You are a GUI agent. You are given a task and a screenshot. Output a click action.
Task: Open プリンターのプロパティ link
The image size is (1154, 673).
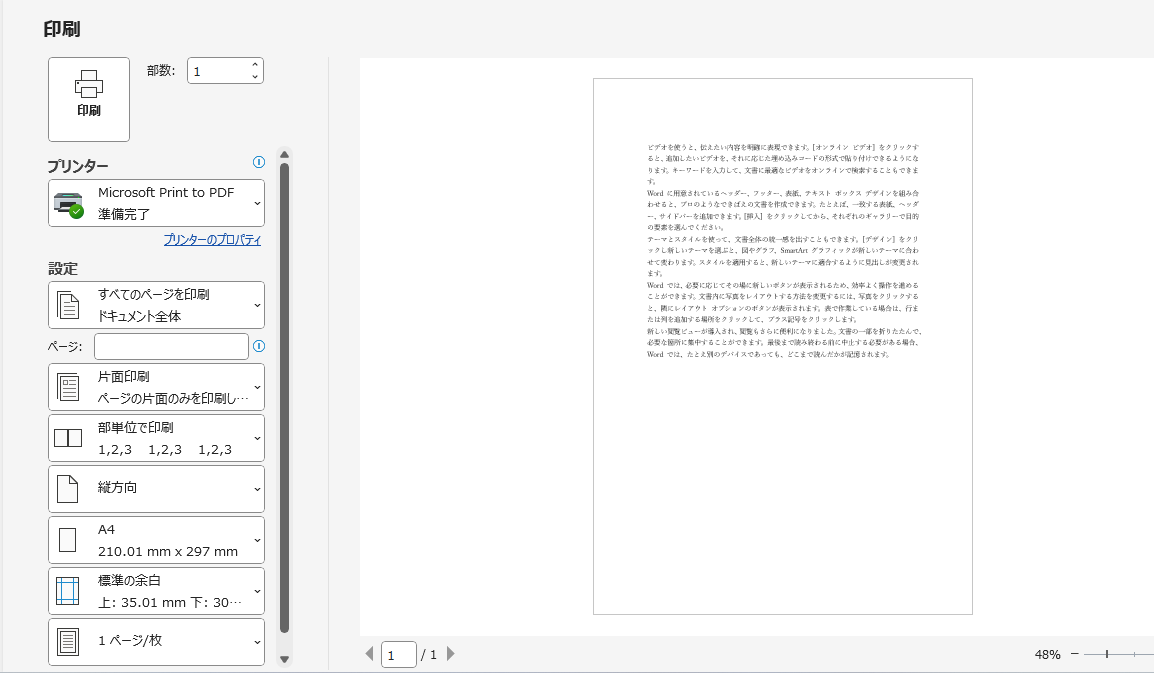click(212, 240)
